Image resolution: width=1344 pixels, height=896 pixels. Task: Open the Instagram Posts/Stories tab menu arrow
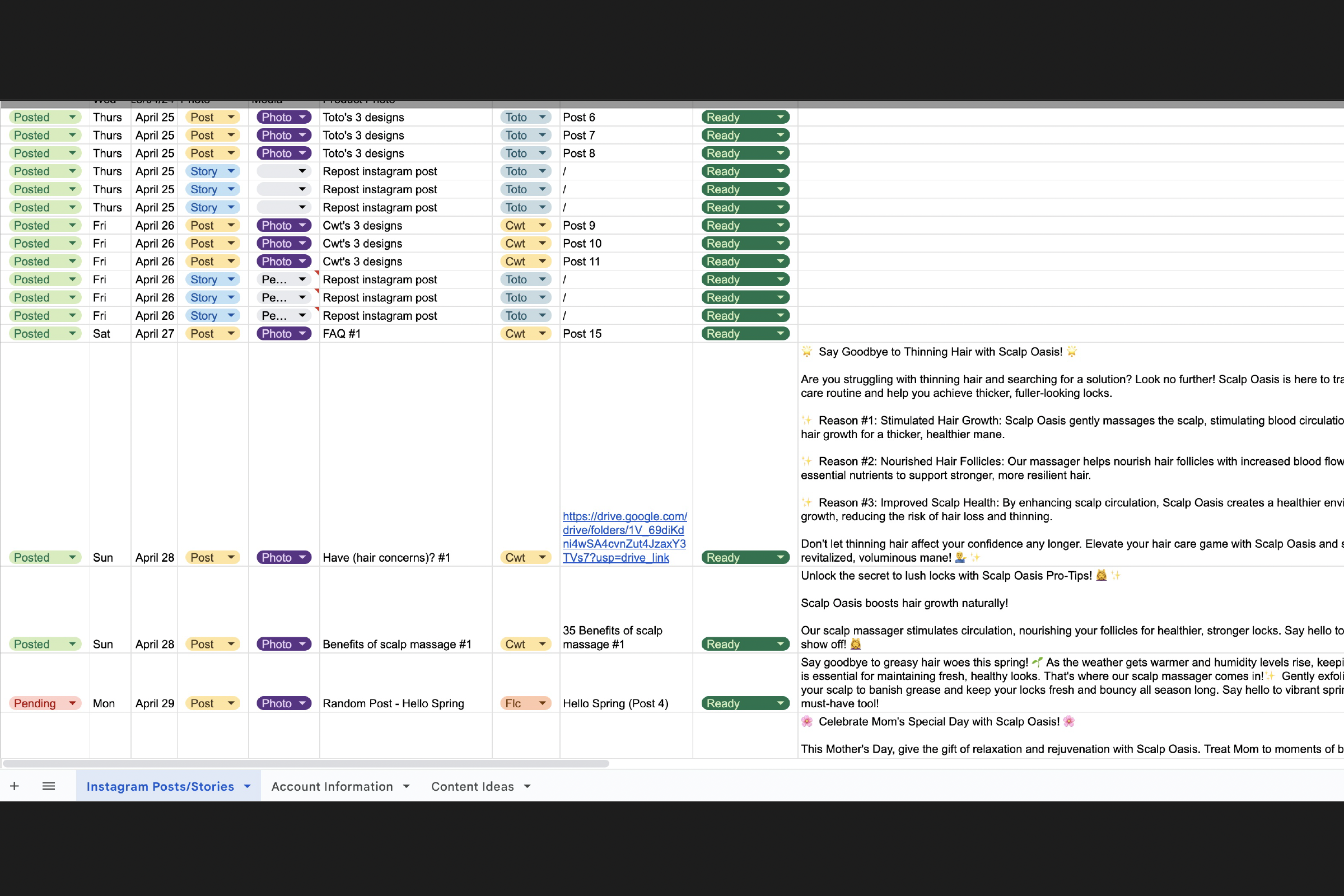click(x=248, y=786)
